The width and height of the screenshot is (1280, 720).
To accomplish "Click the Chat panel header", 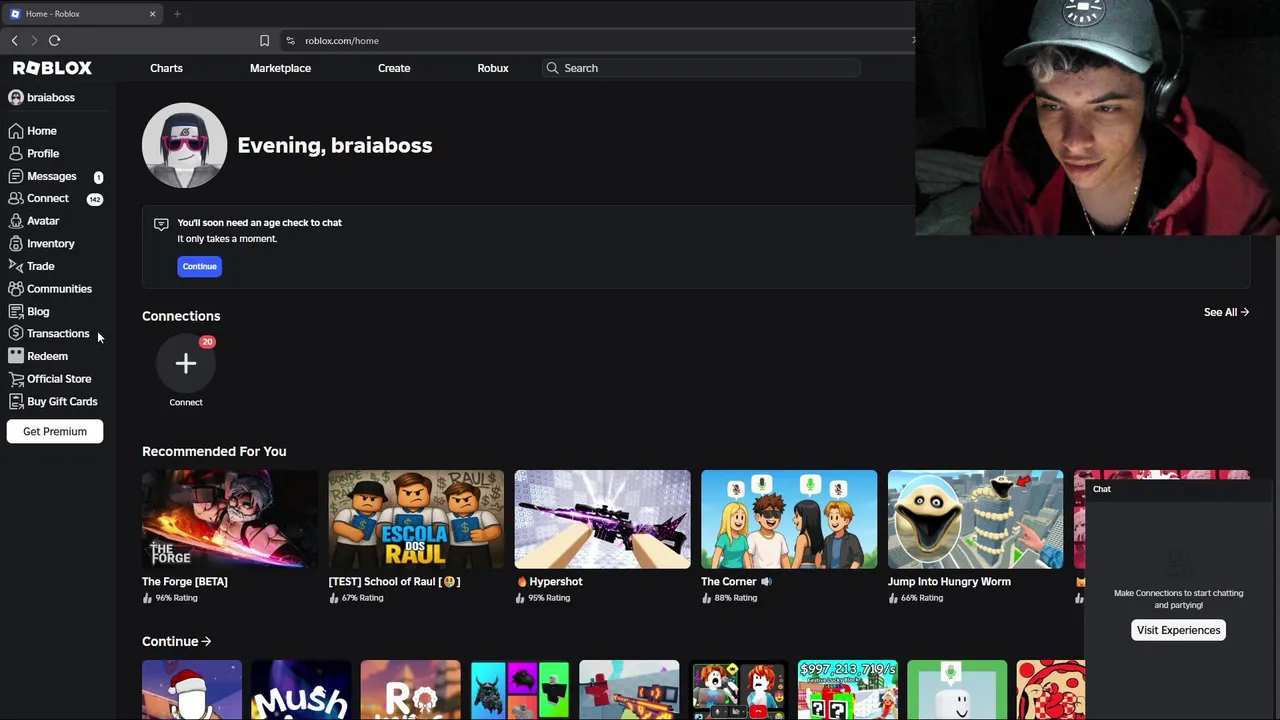I will (x=1181, y=489).
